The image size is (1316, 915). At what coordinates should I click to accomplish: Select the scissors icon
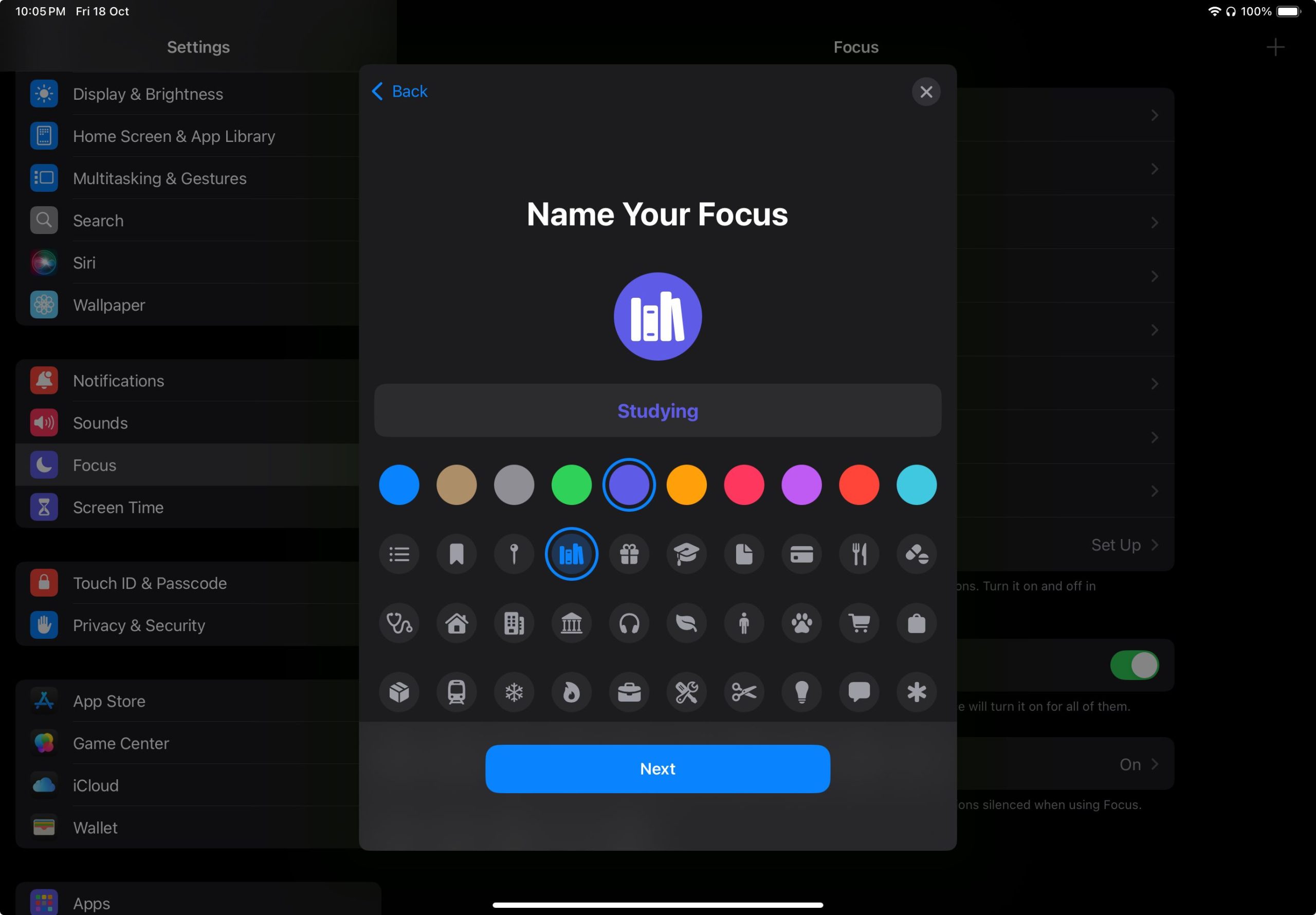tap(744, 691)
